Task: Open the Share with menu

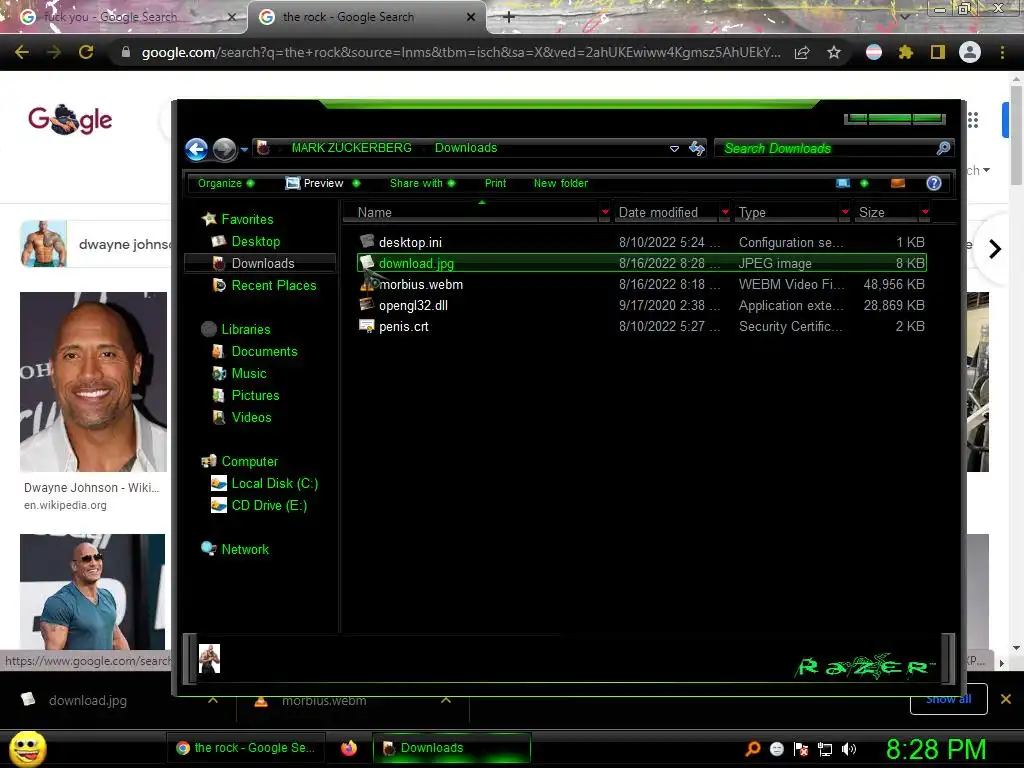Action: (x=422, y=184)
